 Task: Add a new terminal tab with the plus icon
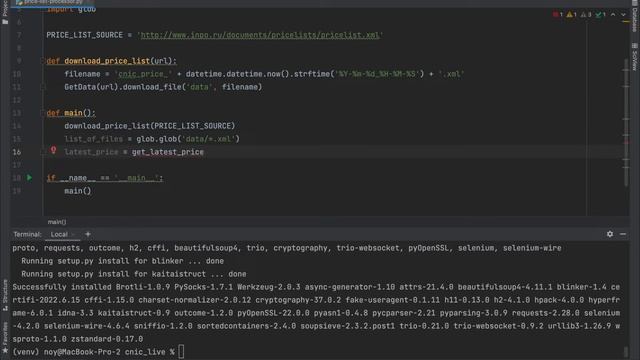[x=88, y=234]
